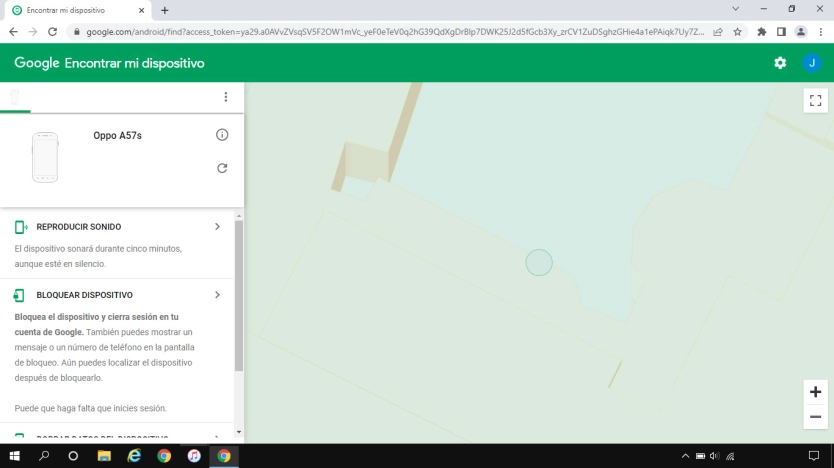834x468 pixels.
Task: Expand the Reproducir Sonido option arrow
Action: coord(217,227)
